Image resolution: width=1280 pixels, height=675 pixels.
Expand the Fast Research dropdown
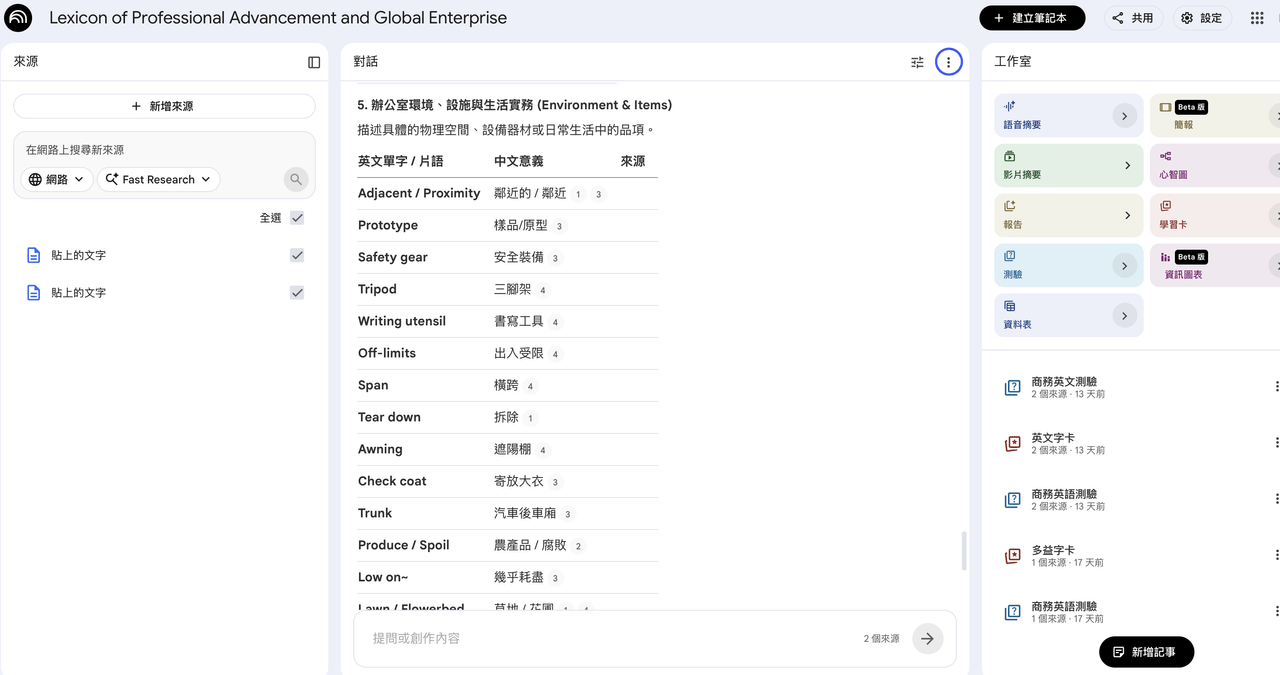(x=158, y=180)
